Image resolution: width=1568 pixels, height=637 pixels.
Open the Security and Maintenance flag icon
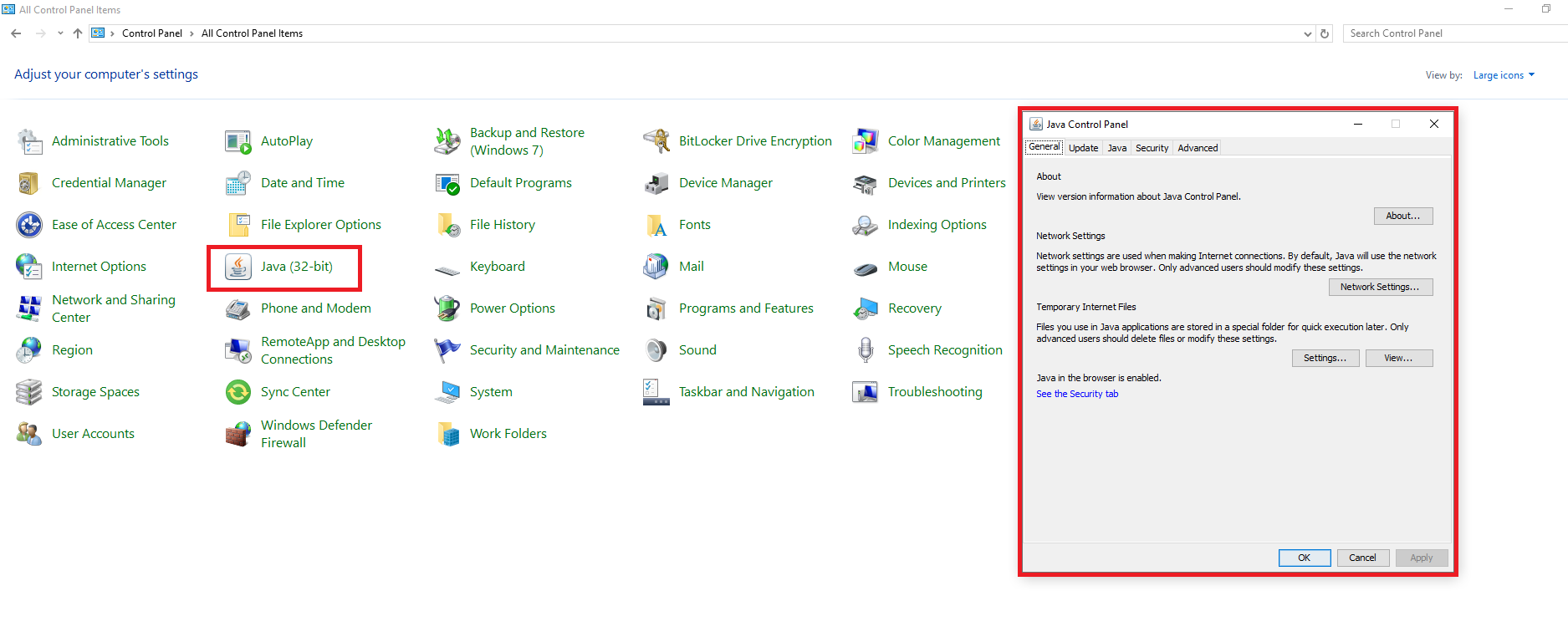(447, 350)
